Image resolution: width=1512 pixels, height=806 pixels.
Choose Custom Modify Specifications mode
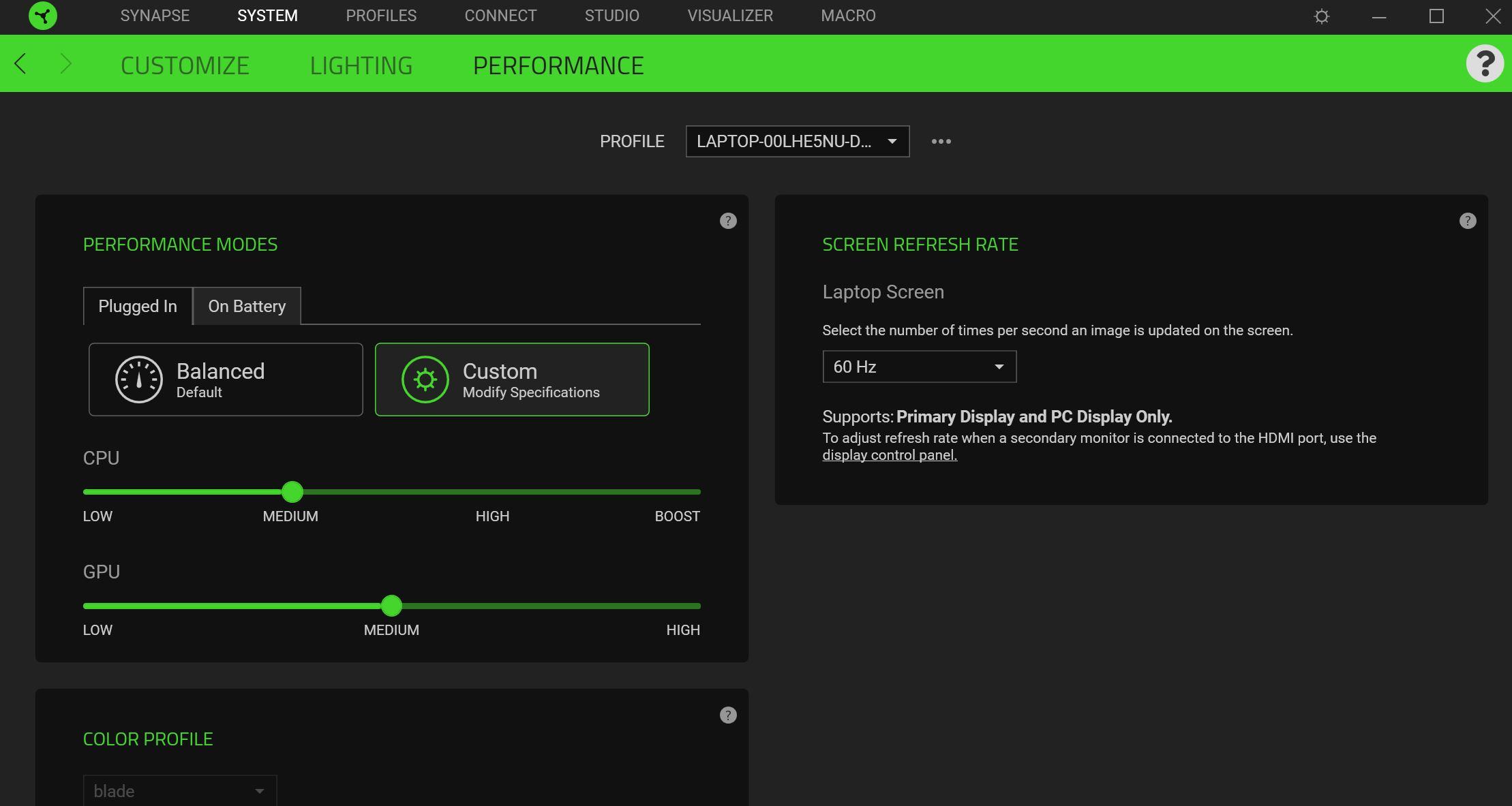click(512, 379)
